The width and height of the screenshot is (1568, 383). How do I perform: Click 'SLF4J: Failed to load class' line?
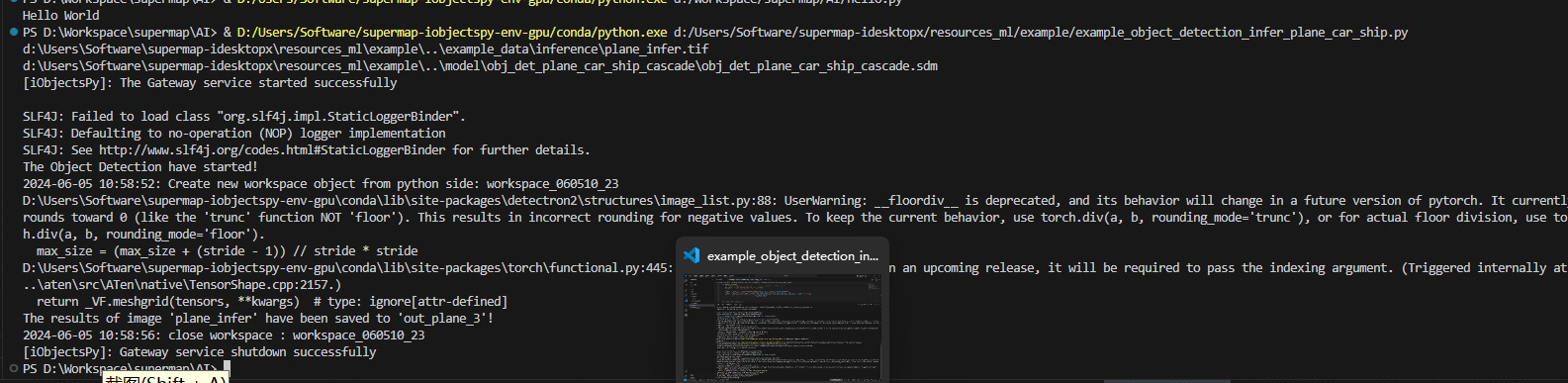point(244,117)
